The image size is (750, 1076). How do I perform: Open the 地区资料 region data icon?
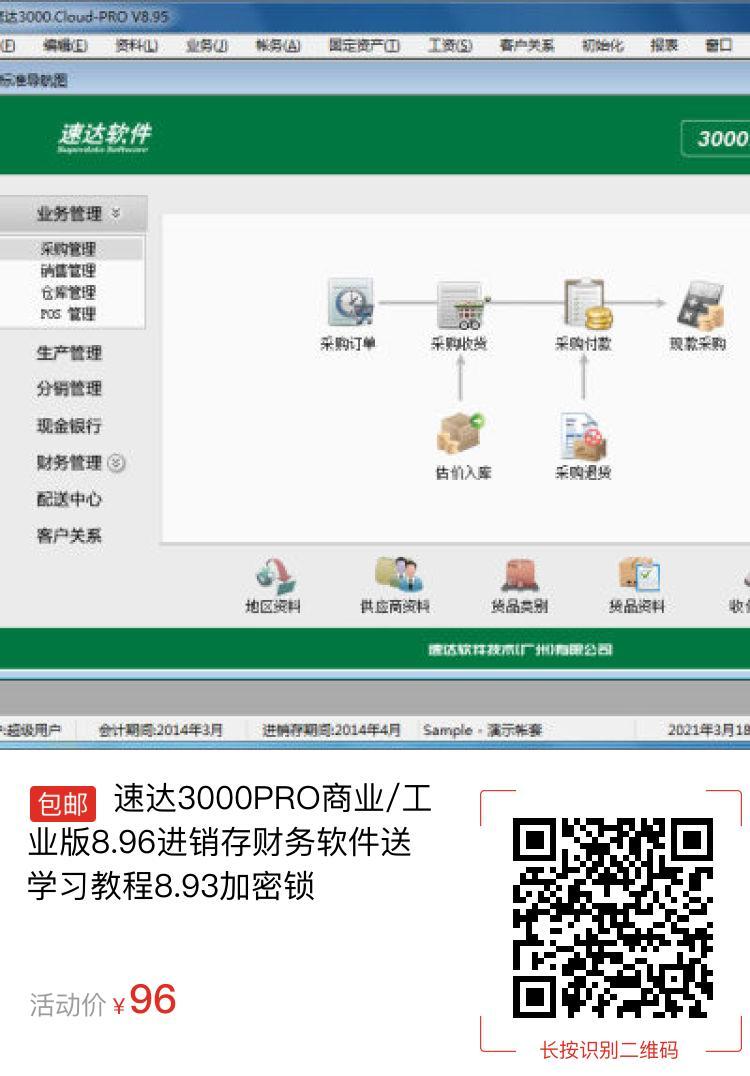[275, 575]
